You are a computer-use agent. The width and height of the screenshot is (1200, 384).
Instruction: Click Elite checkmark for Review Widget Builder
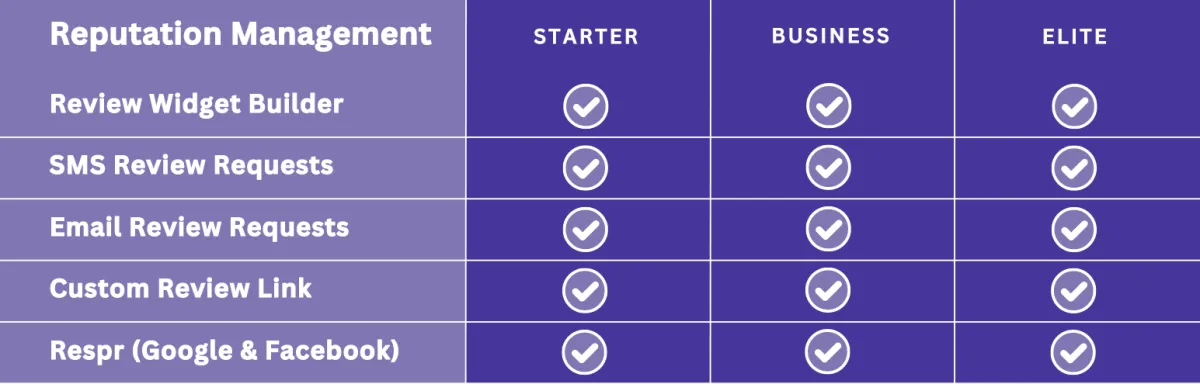click(1074, 106)
